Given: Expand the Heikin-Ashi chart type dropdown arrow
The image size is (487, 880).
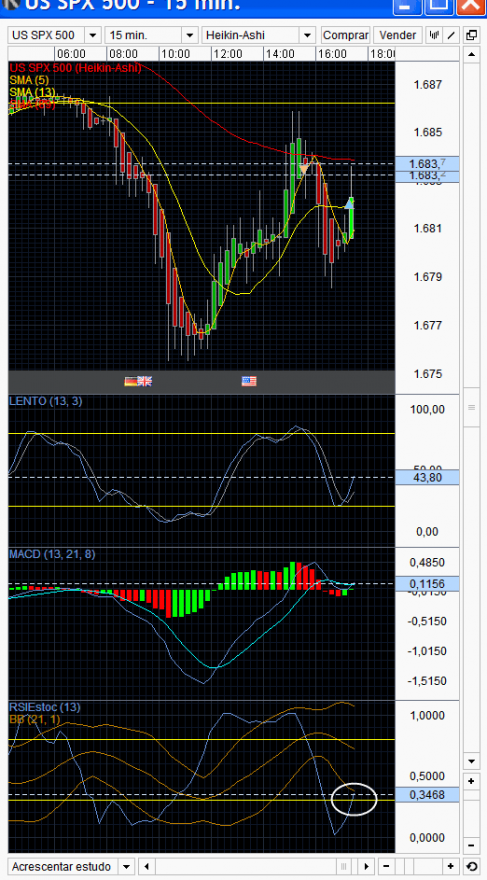Looking at the screenshot, I should click(x=307, y=35).
